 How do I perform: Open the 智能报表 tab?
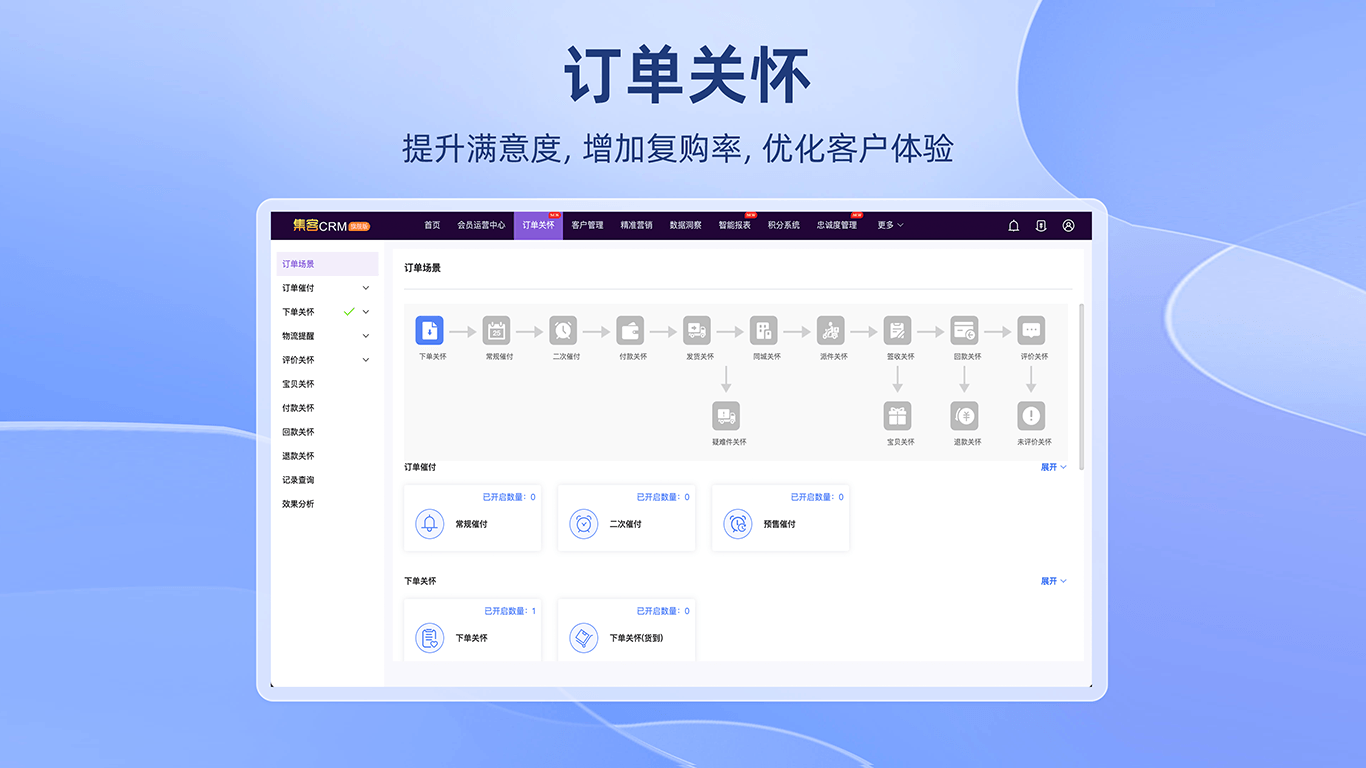tap(734, 226)
